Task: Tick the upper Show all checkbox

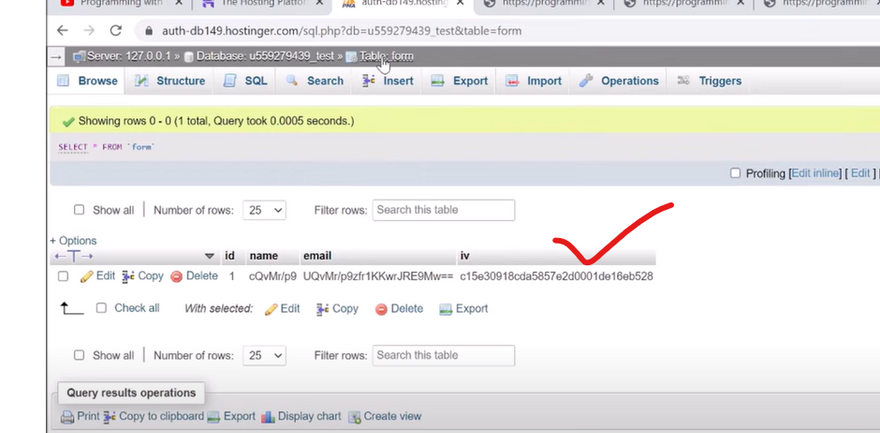Action: tap(79, 210)
